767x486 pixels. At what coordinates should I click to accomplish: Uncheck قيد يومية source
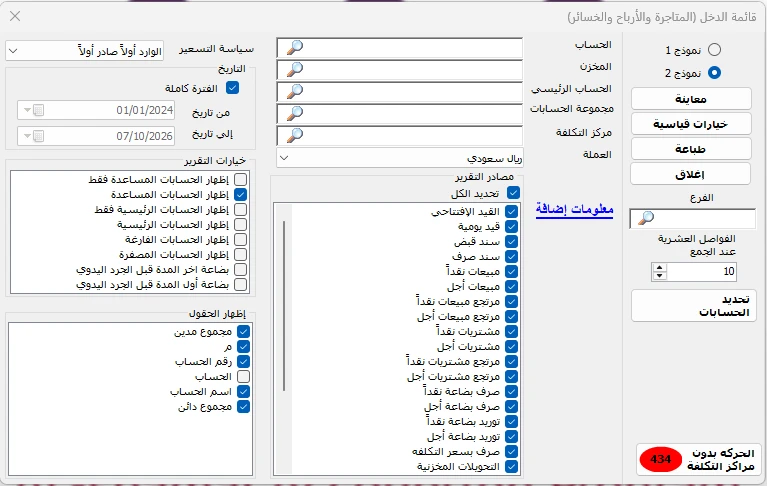click(x=512, y=226)
